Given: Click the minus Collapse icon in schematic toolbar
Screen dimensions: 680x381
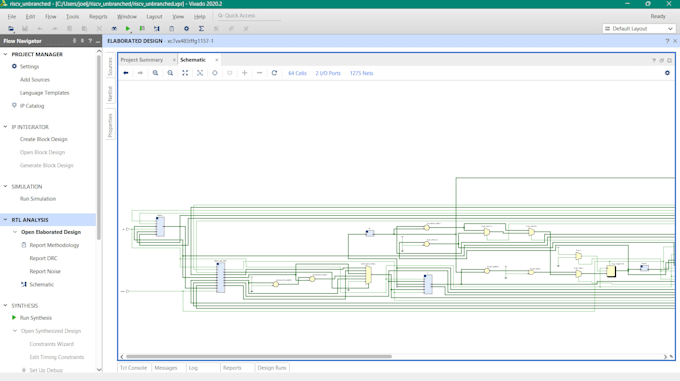Looking at the screenshot, I should [x=259, y=73].
